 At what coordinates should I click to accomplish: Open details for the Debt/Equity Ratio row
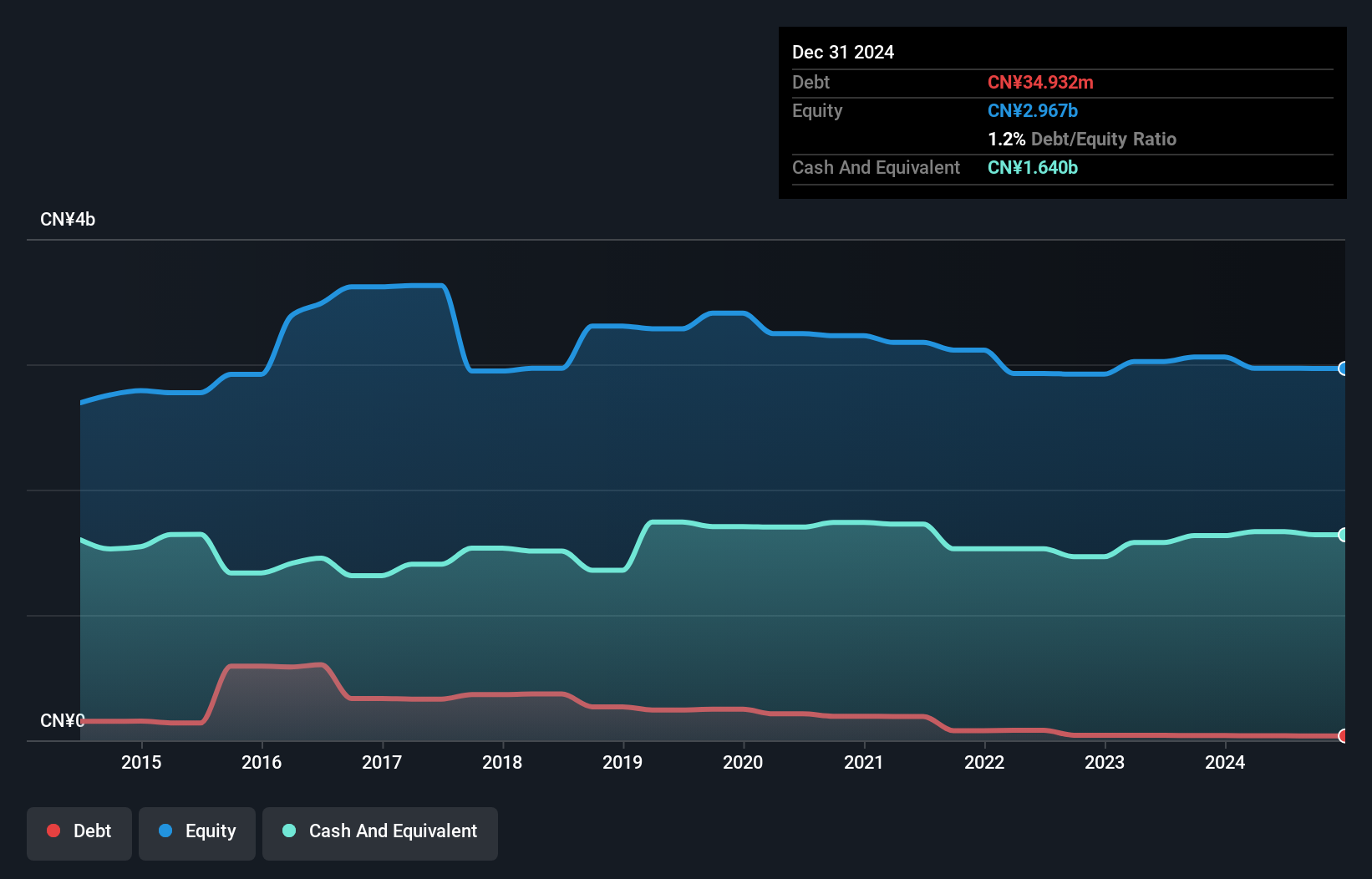tap(1082, 139)
